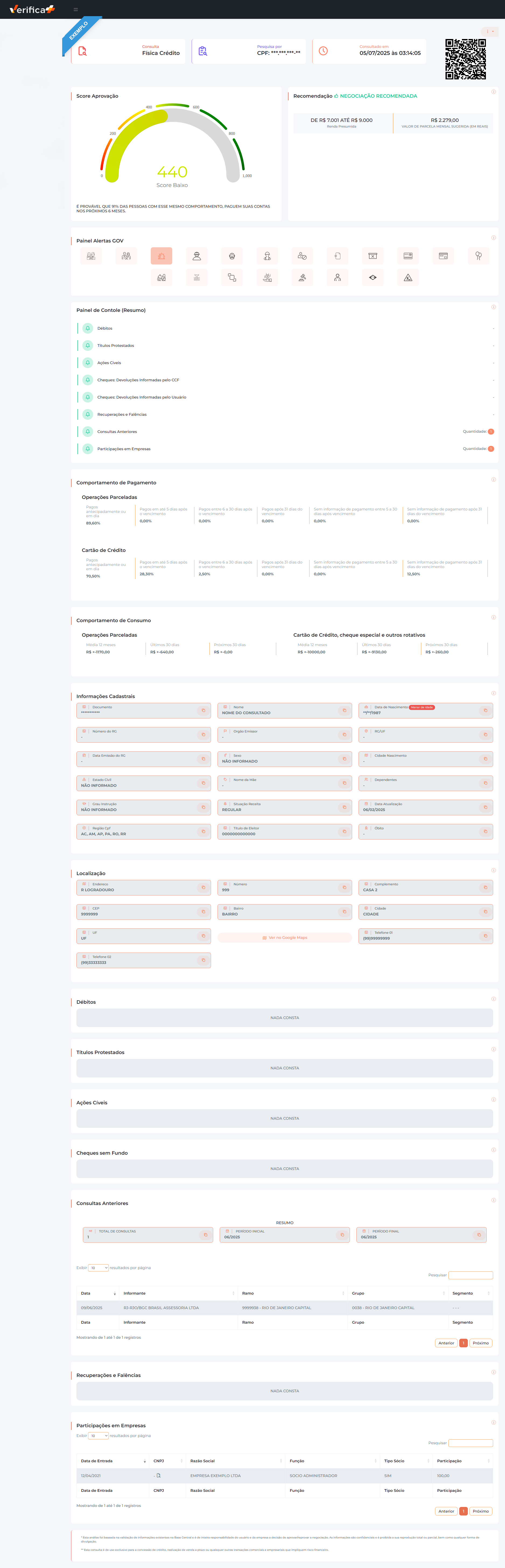The image size is (505, 1568).
Task: Sort Consultas Anteriores by Informante column
Action: pos(178,1294)
